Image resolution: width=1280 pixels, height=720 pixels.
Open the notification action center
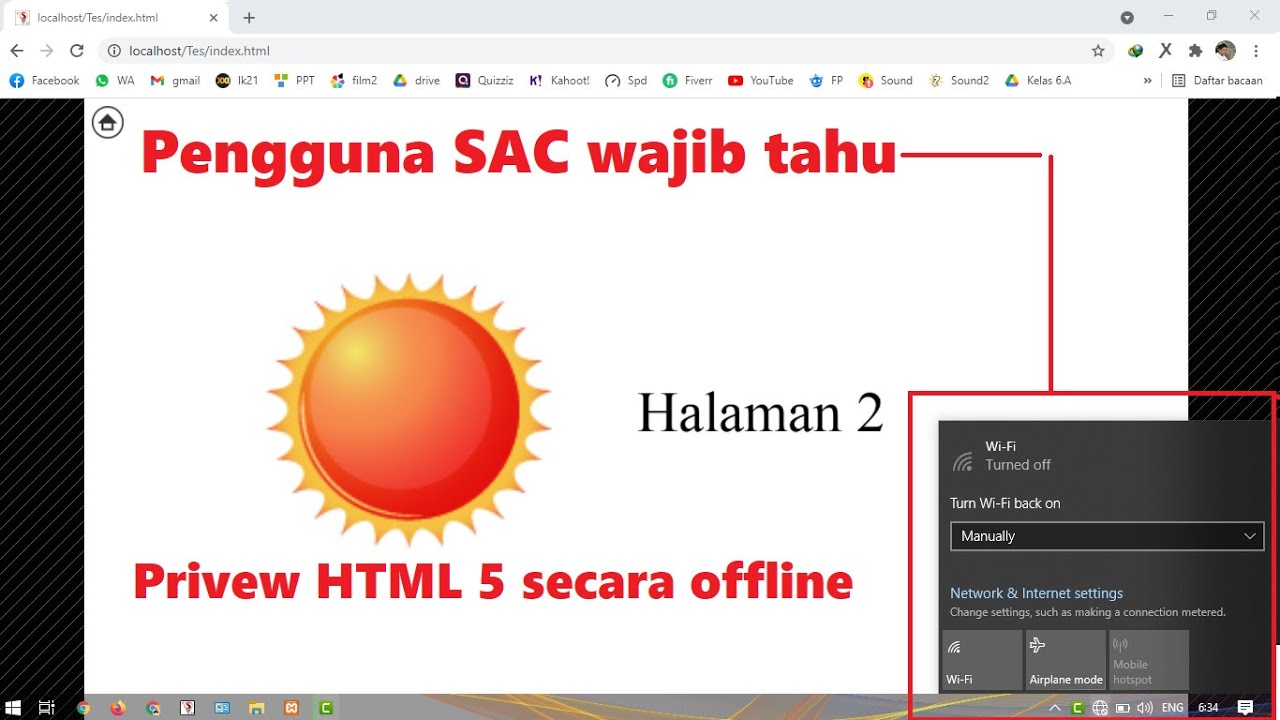[1246, 708]
